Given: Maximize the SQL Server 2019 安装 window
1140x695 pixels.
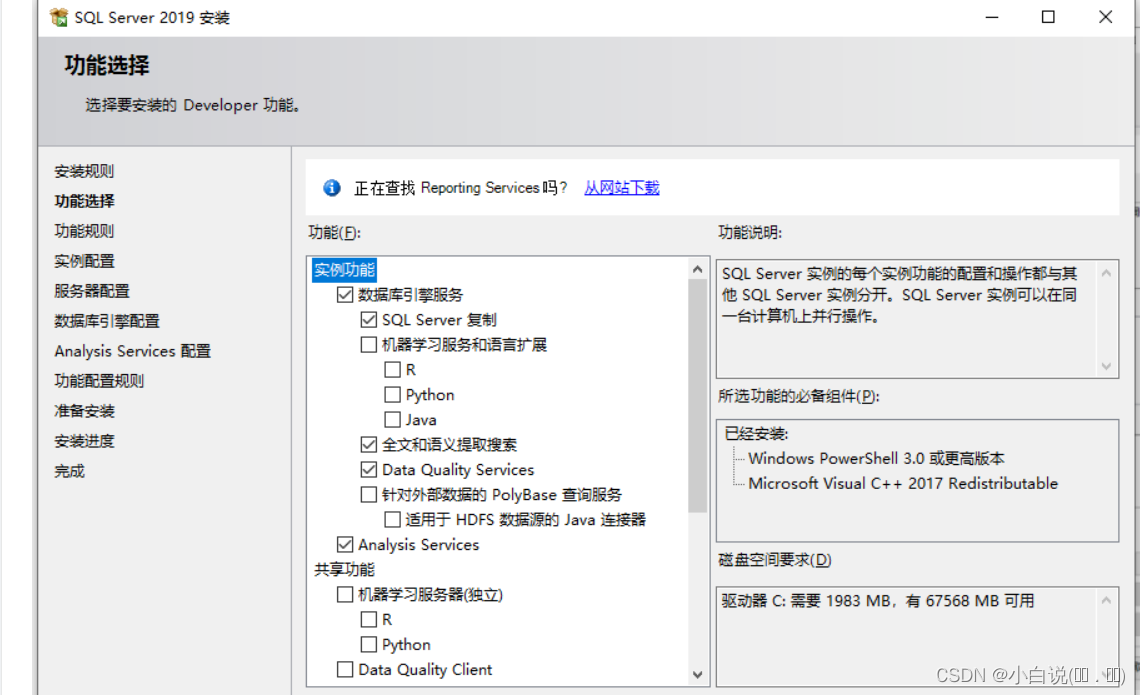Looking at the screenshot, I should tap(1048, 17).
